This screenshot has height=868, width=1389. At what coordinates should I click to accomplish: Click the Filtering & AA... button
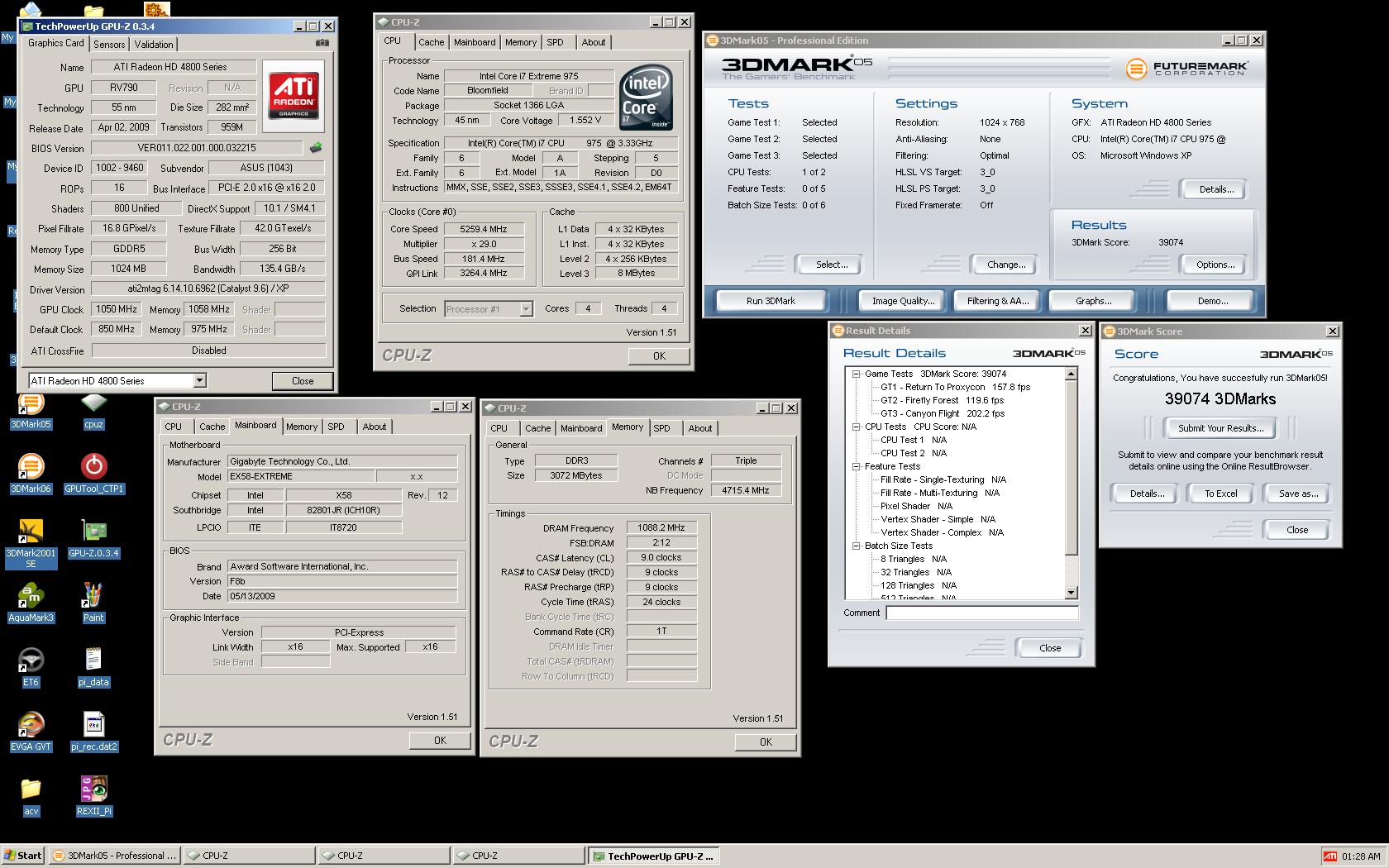(998, 301)
